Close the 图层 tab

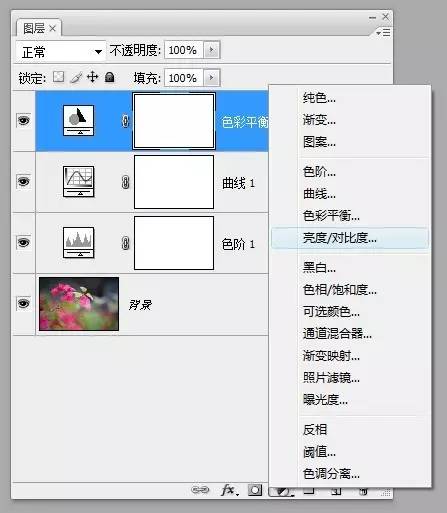pyautogui.click(x=52, y=29)
